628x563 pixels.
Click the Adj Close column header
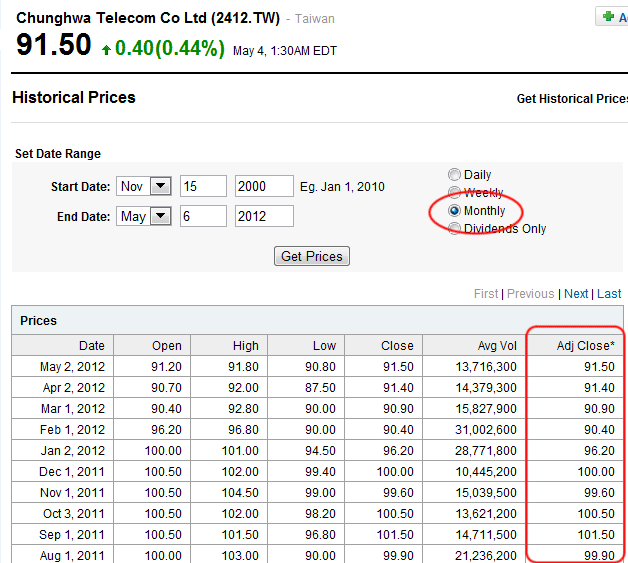585,346
